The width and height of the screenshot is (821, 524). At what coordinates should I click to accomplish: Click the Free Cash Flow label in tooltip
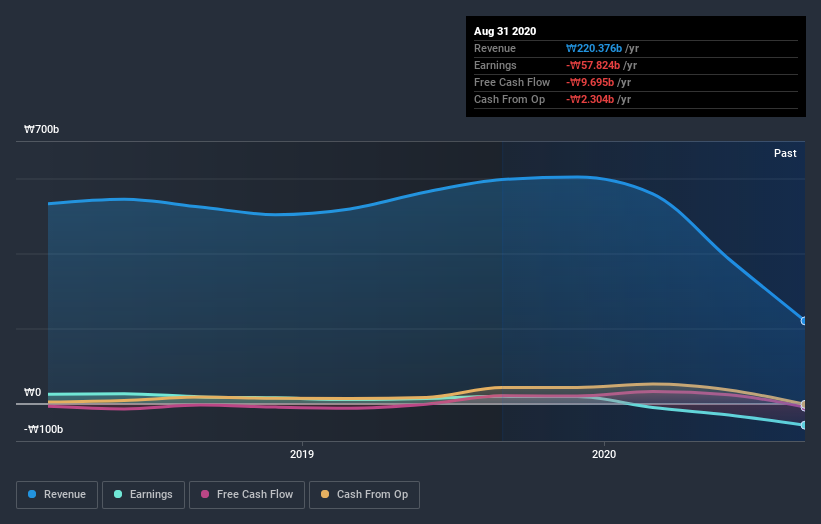512,82
